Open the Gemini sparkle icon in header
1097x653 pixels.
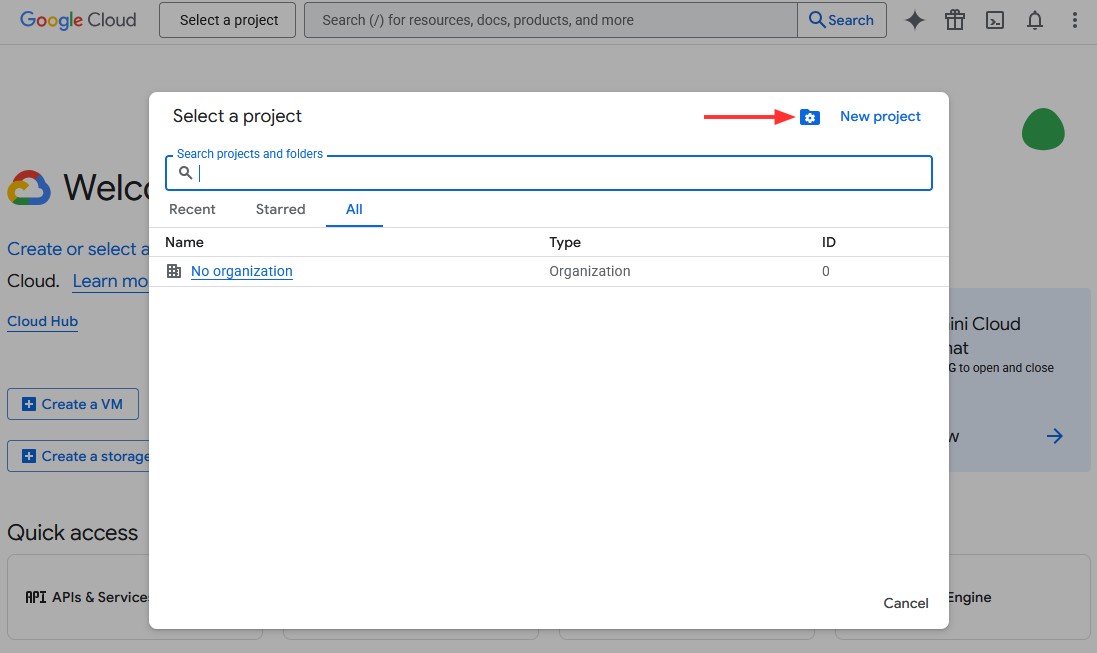point(914,20)
